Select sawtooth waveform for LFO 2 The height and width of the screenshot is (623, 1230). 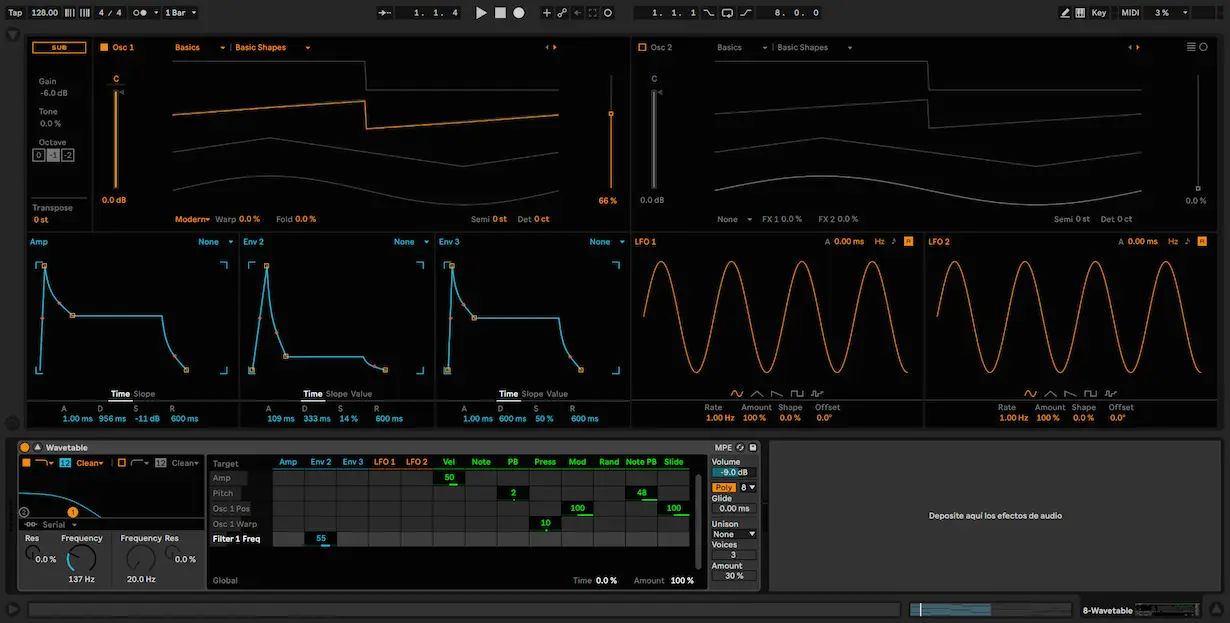pos(1071,394)
